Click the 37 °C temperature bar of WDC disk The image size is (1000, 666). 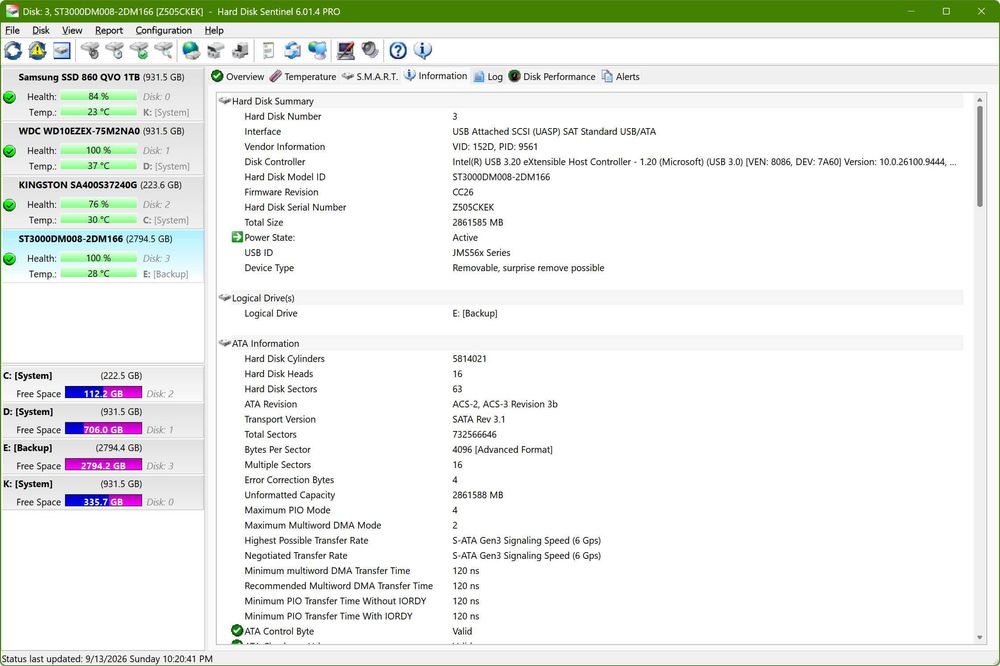pyautogui.click(x=99, y=166)
